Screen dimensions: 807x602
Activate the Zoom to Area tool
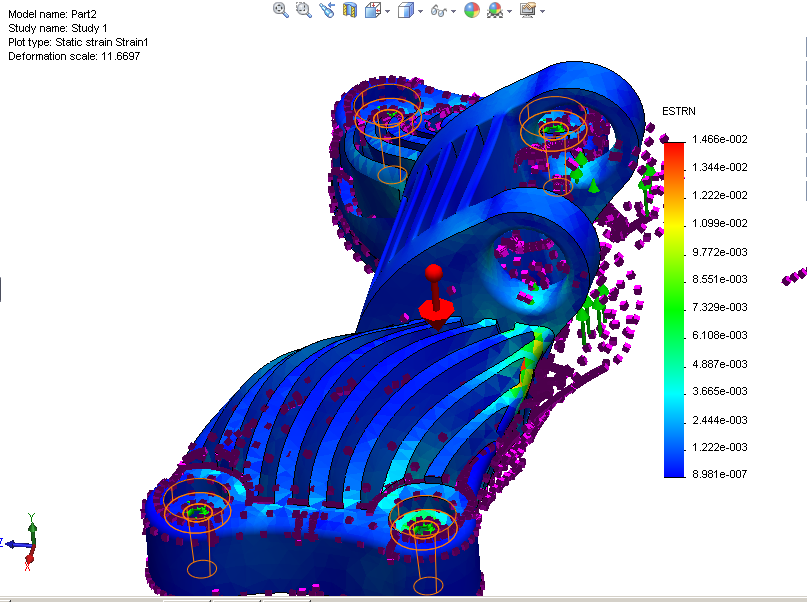coord(302,10)
